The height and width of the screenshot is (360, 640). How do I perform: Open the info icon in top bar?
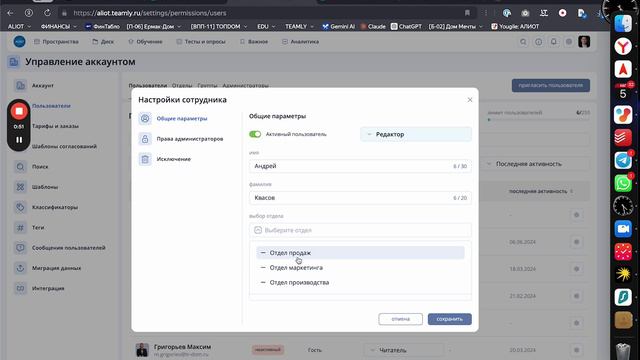538,42
